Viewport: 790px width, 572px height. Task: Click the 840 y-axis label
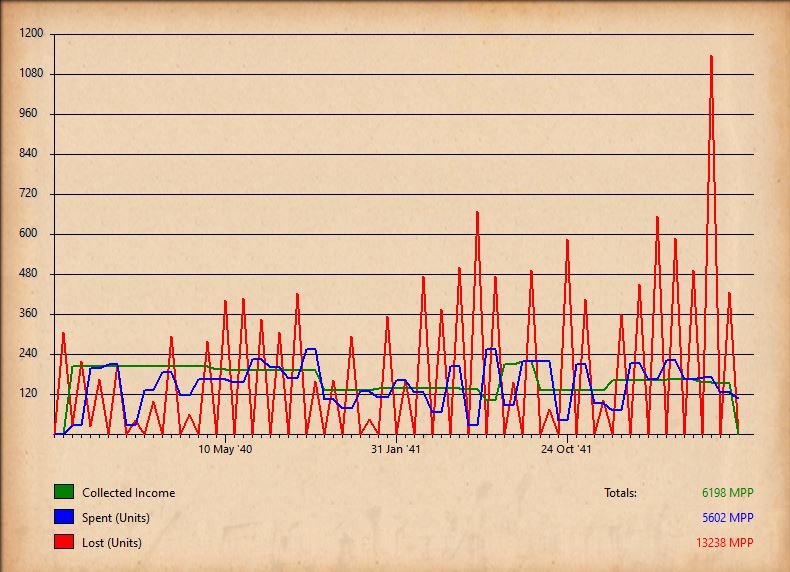click(29, 154)
